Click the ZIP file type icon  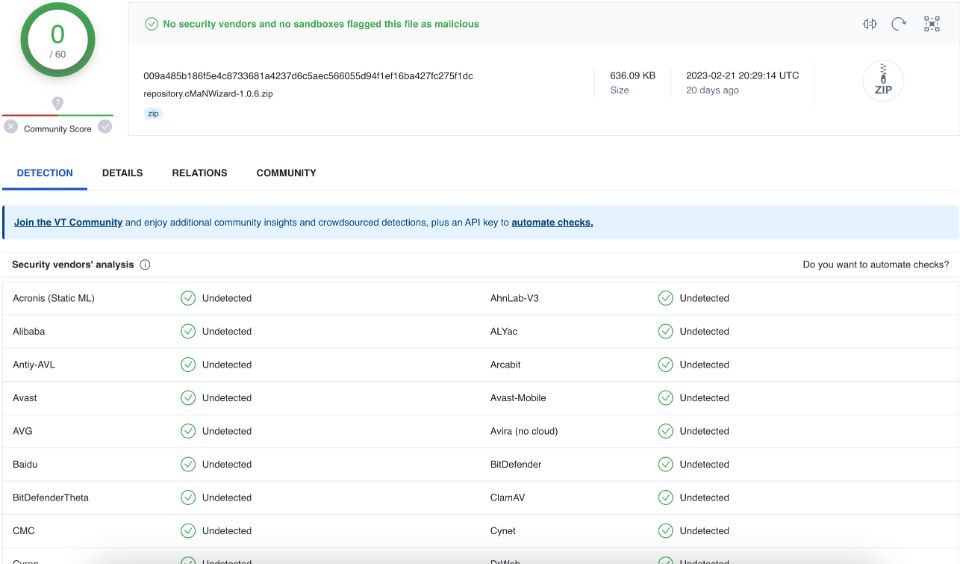[883, 81]
